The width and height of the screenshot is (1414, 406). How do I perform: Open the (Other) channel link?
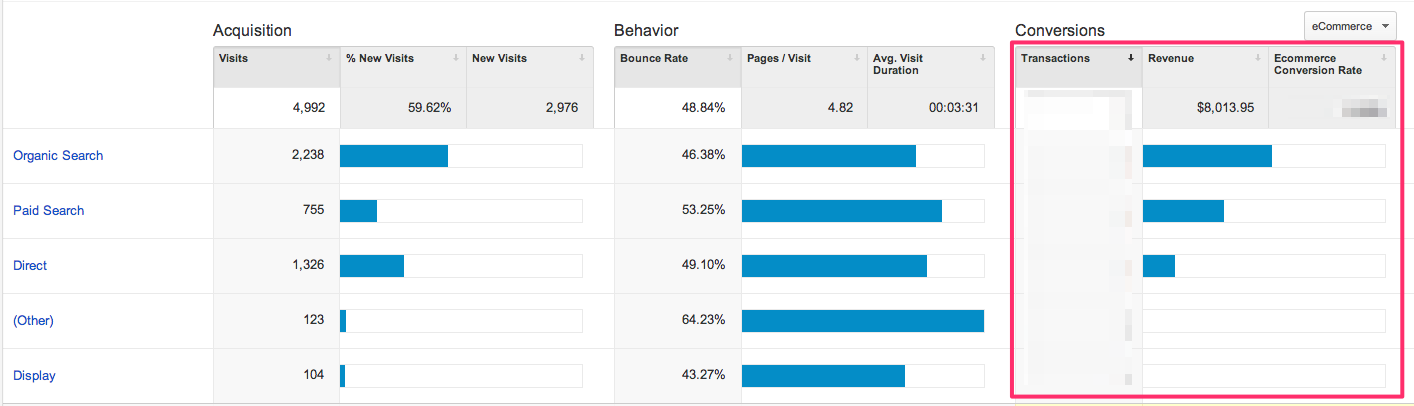[33, 321]
